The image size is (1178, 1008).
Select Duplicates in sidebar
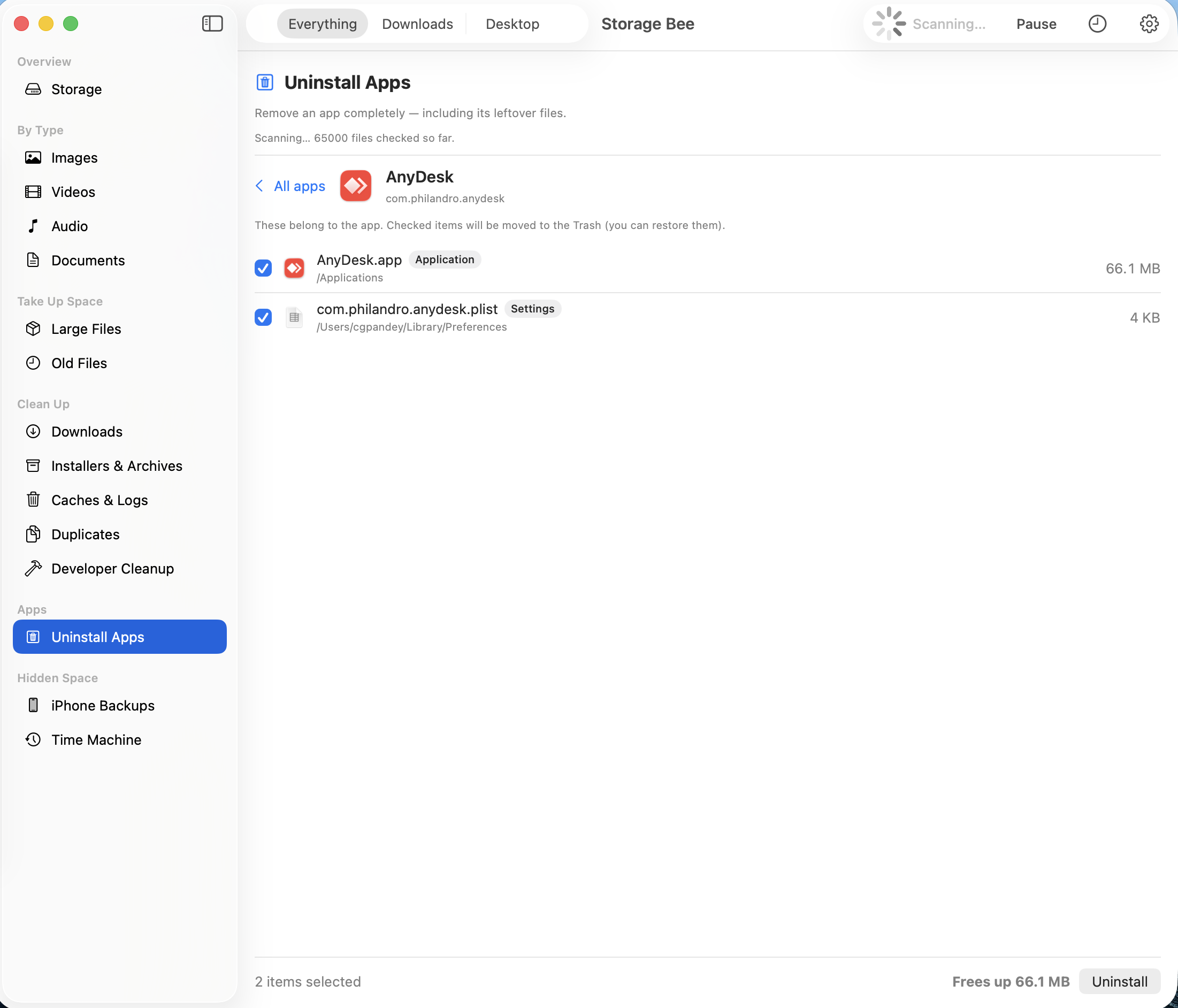(x=119, y=534)
